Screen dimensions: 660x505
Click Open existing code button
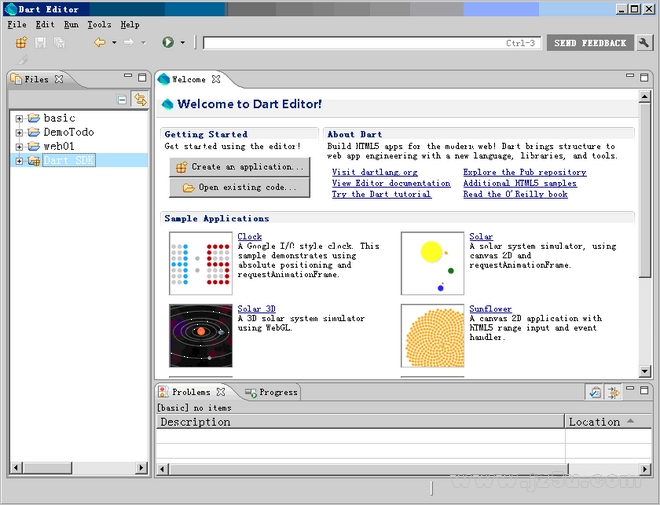pos(240,187)
